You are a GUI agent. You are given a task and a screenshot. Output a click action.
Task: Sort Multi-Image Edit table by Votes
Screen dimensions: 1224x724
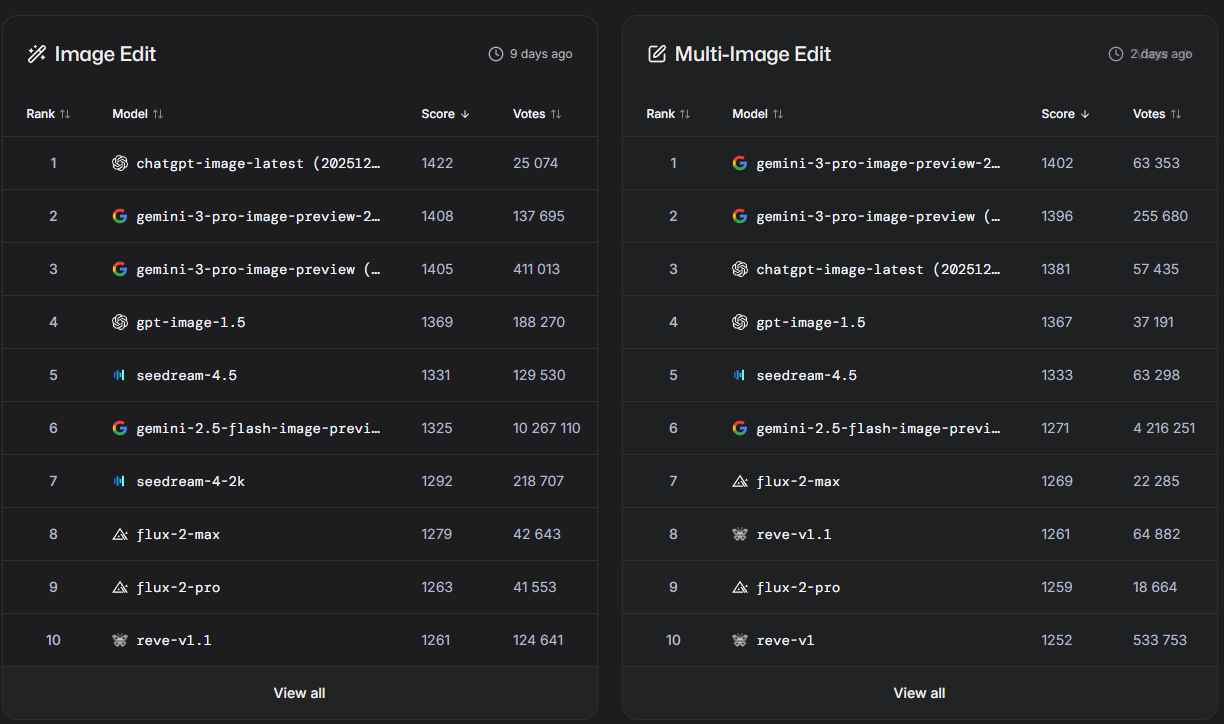1157,114
